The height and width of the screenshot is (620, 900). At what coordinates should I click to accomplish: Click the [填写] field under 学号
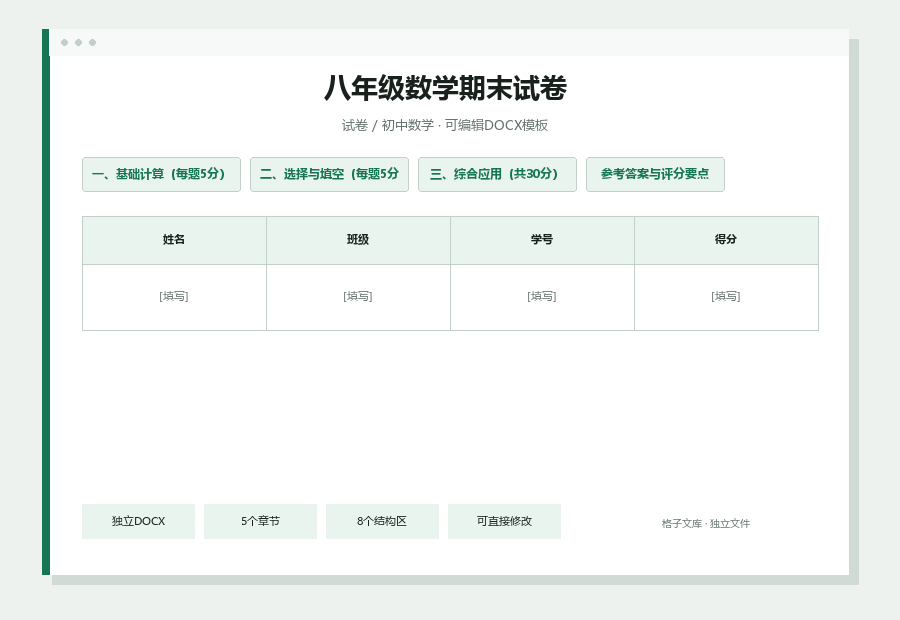(x=542, y=297)
